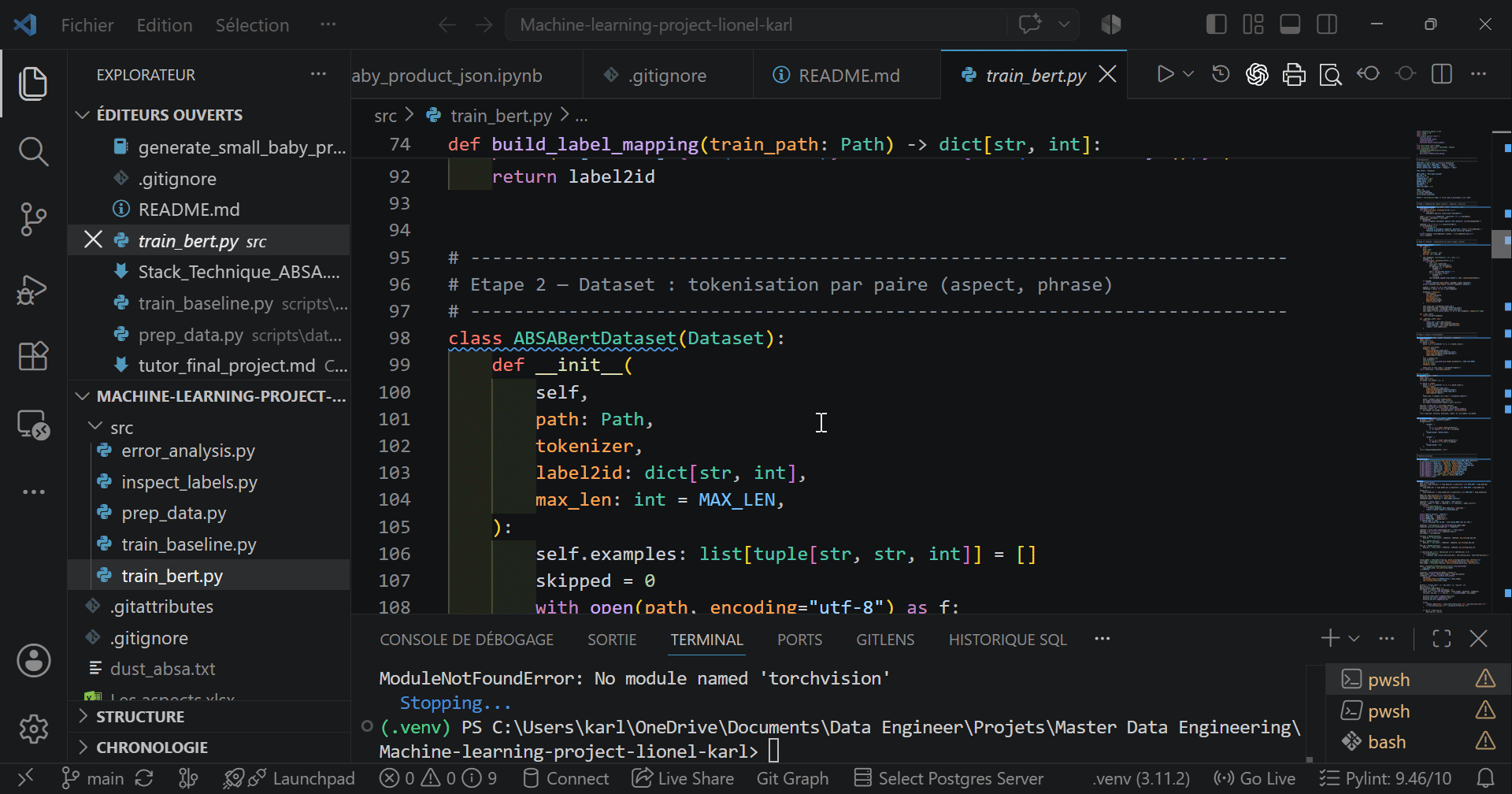
Task: Switch to the CONSOLE DE DÉBOGAGE panel tab
Action: pyautogui.click(x=467, y=640)
